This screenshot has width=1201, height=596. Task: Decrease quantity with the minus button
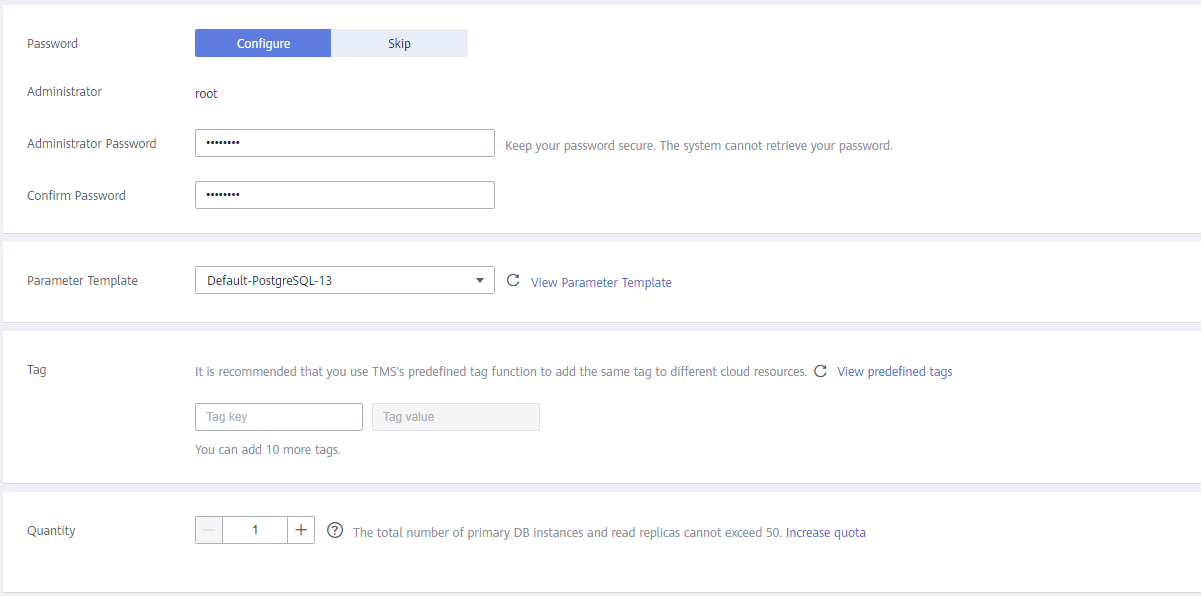[209, 530]
